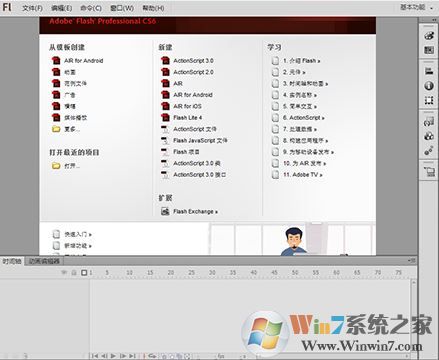Choose the 动画 template category
Screen dimensions: 439x360
[x=70, y=72]
